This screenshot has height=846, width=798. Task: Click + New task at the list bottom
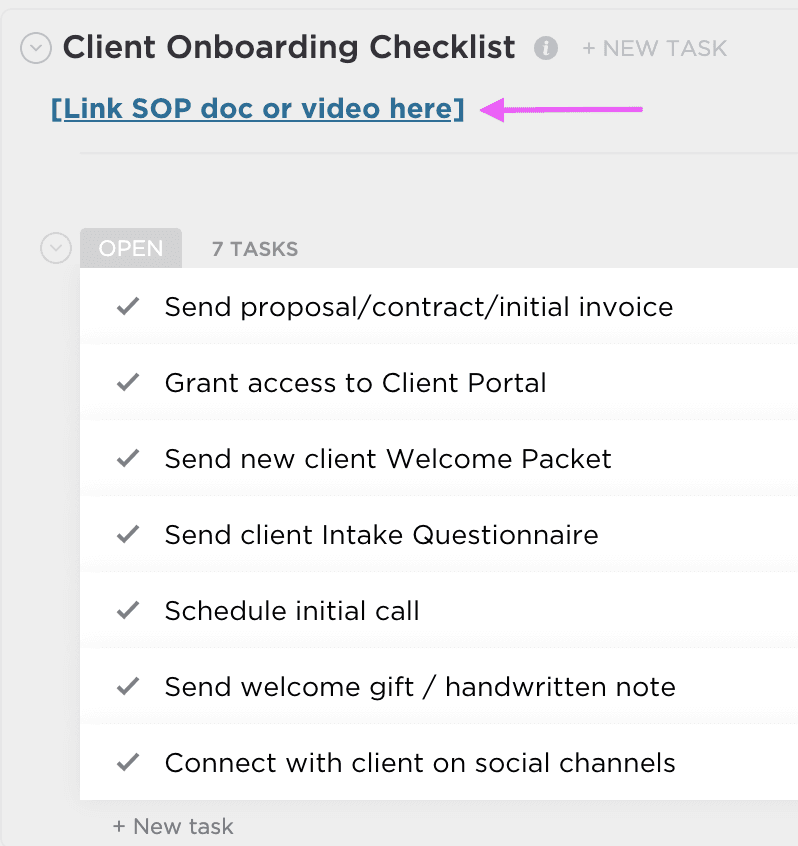tap(173, 827)
